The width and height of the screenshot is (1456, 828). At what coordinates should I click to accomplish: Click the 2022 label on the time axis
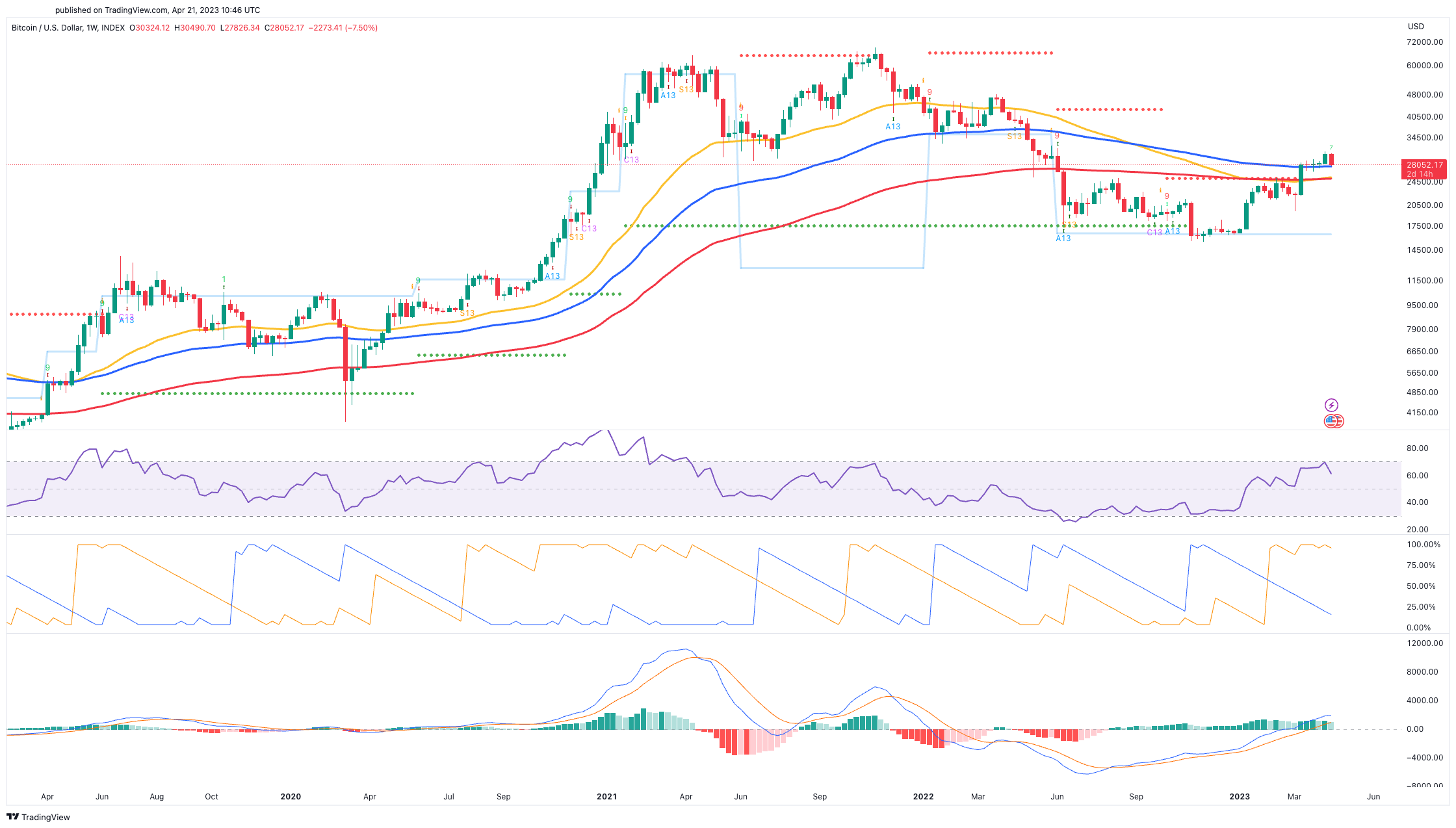[923, 796]
